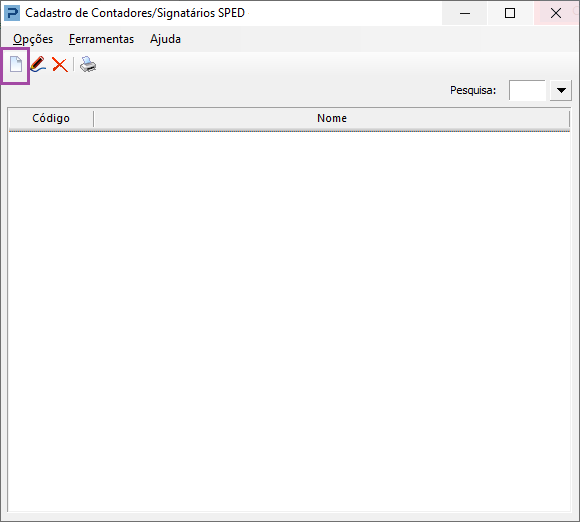Sort by the Código column header

point(51,118)
